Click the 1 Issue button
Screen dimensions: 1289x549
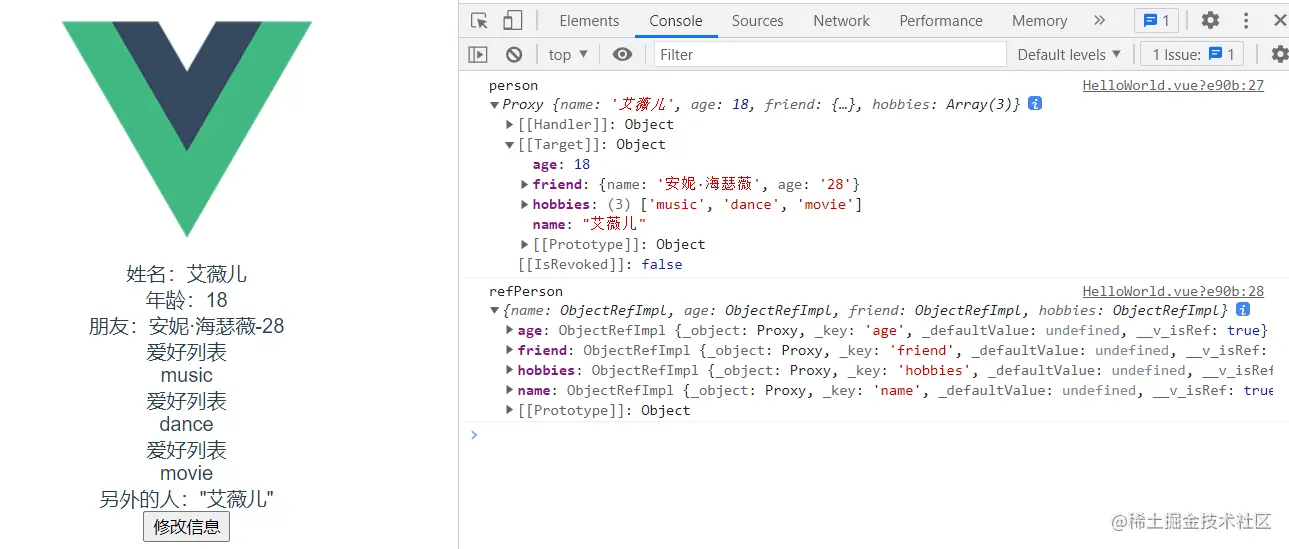tap(1193, 54)
